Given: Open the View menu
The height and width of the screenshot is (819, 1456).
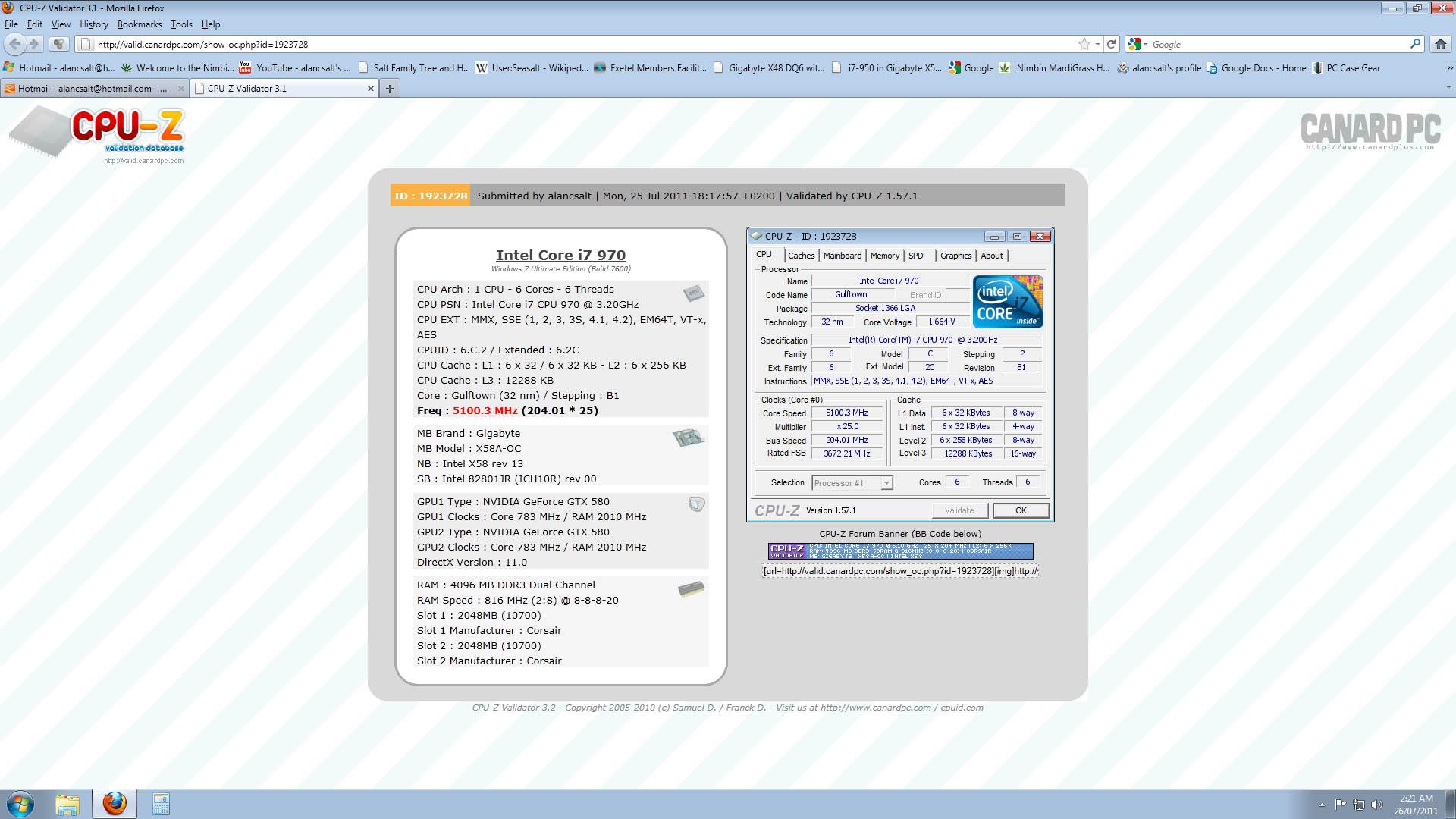Looking at the screenshot, I should pyautogui.click(x=61, y=24).
